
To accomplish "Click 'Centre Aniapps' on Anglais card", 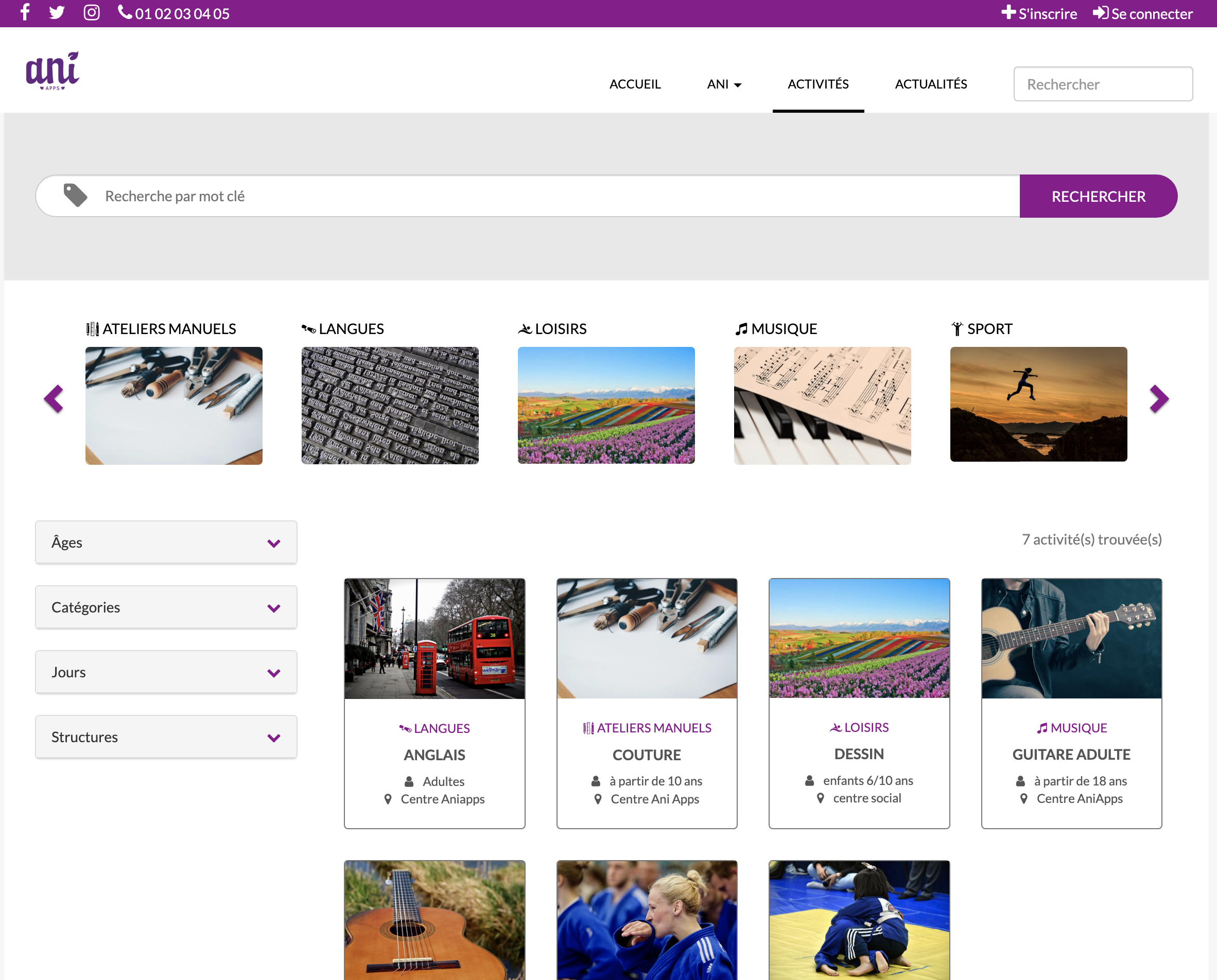I will (x=443, y=799).
